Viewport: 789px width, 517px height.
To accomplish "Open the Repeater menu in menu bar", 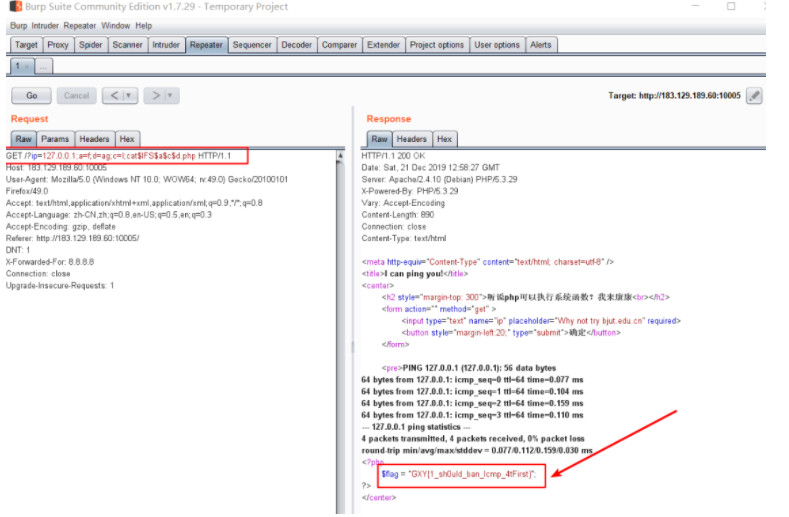I will pyautogui.click(x=80, y=26).
